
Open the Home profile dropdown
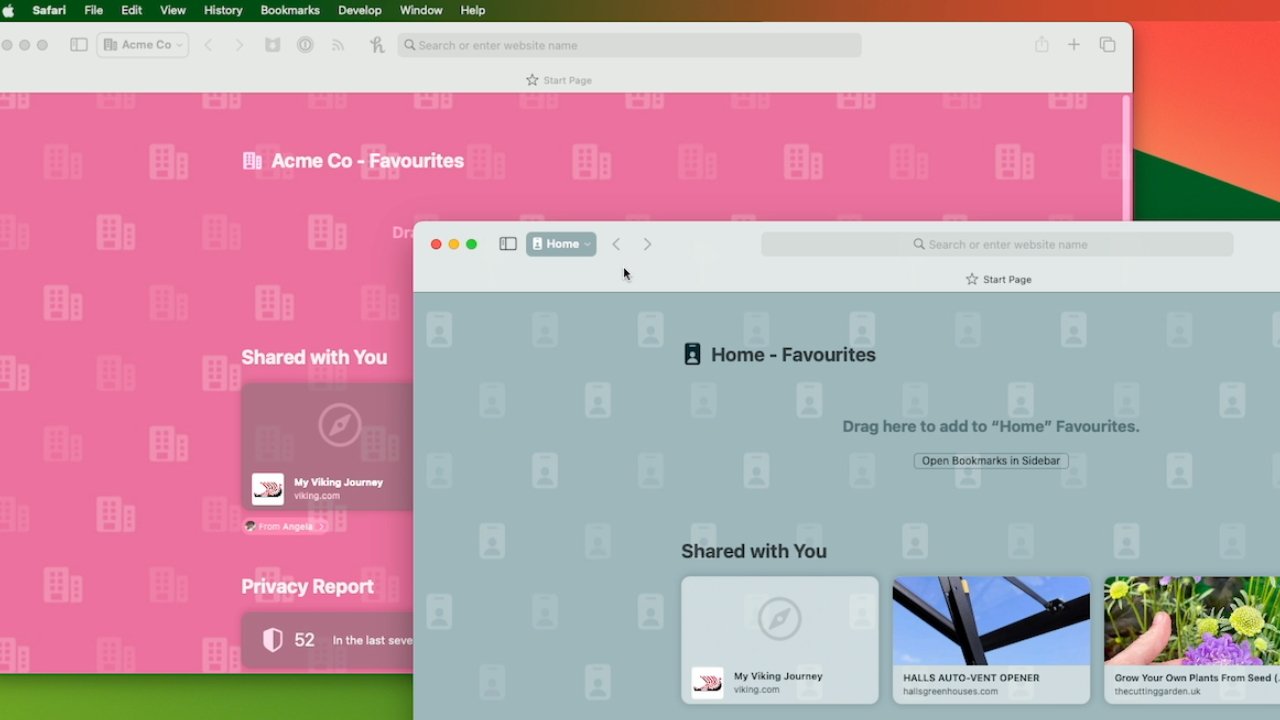click(x=561, y=244)
